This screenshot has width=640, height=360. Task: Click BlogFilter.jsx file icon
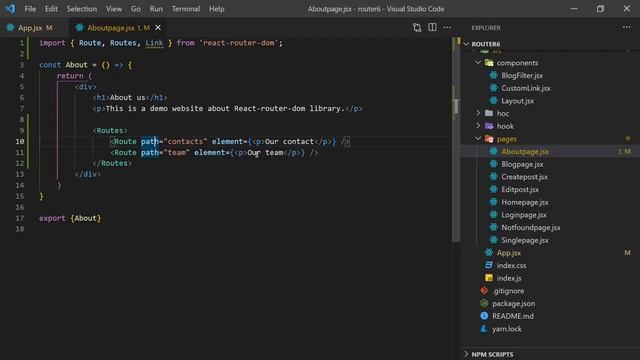(493, 75)
